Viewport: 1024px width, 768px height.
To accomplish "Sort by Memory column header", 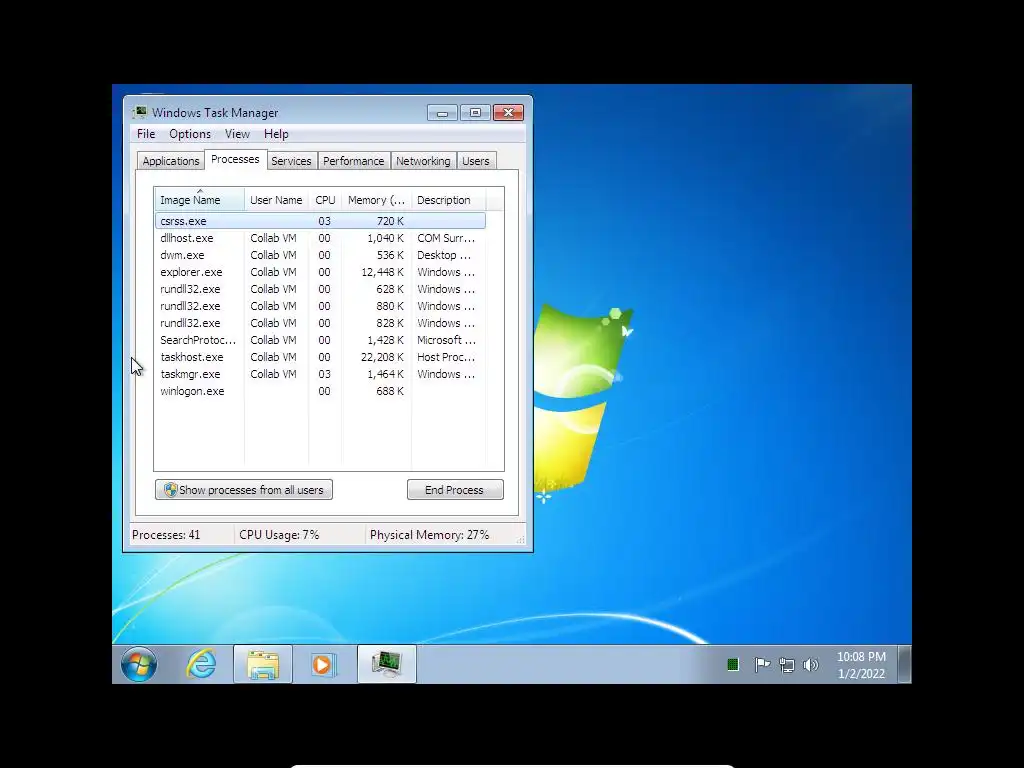I will pyautogui.click(x=376, y=200).
